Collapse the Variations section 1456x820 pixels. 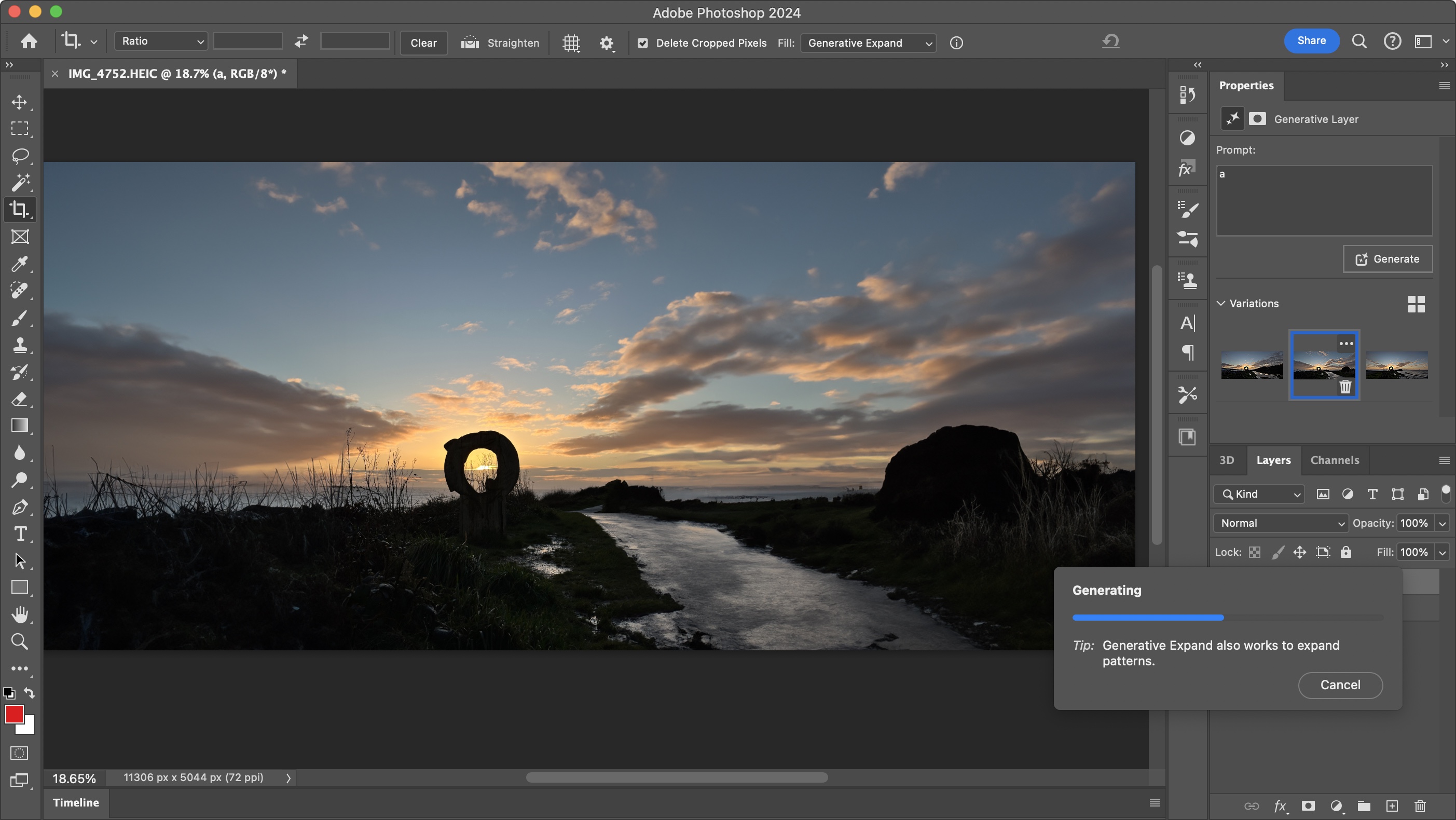[1221, 303]
